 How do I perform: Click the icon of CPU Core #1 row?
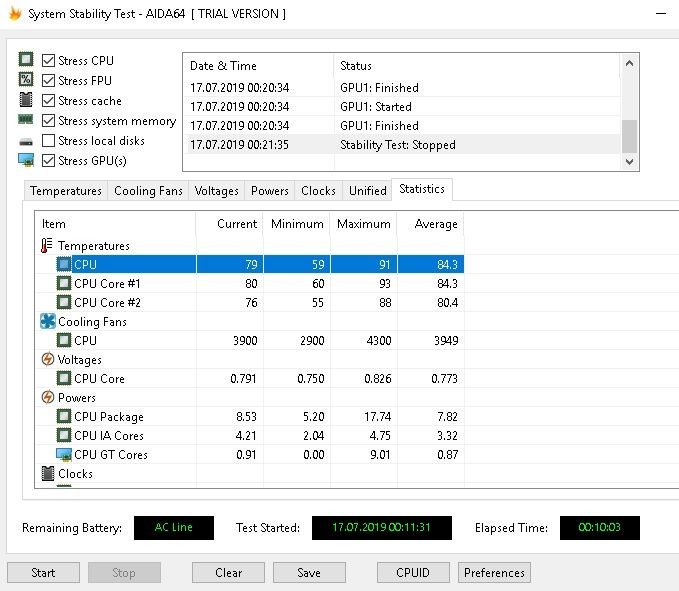(x=64, y=284)
